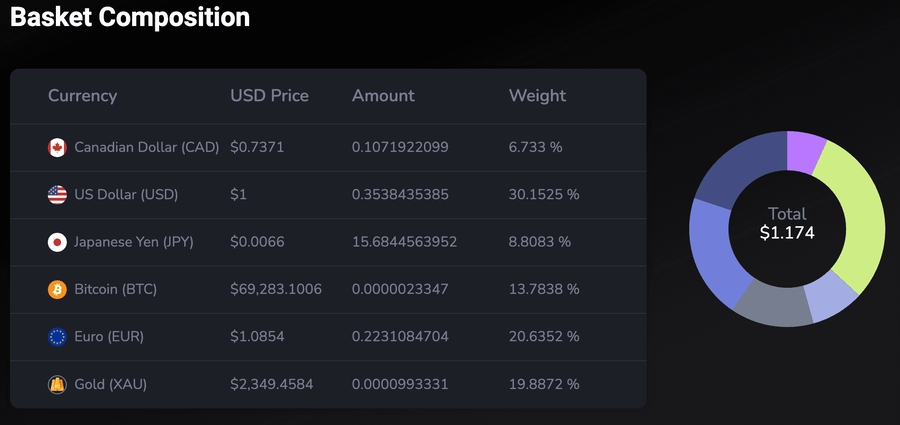
Task: Click the Total $1.174 donut center
Action: pyautogui.click(x=787, y=224)
